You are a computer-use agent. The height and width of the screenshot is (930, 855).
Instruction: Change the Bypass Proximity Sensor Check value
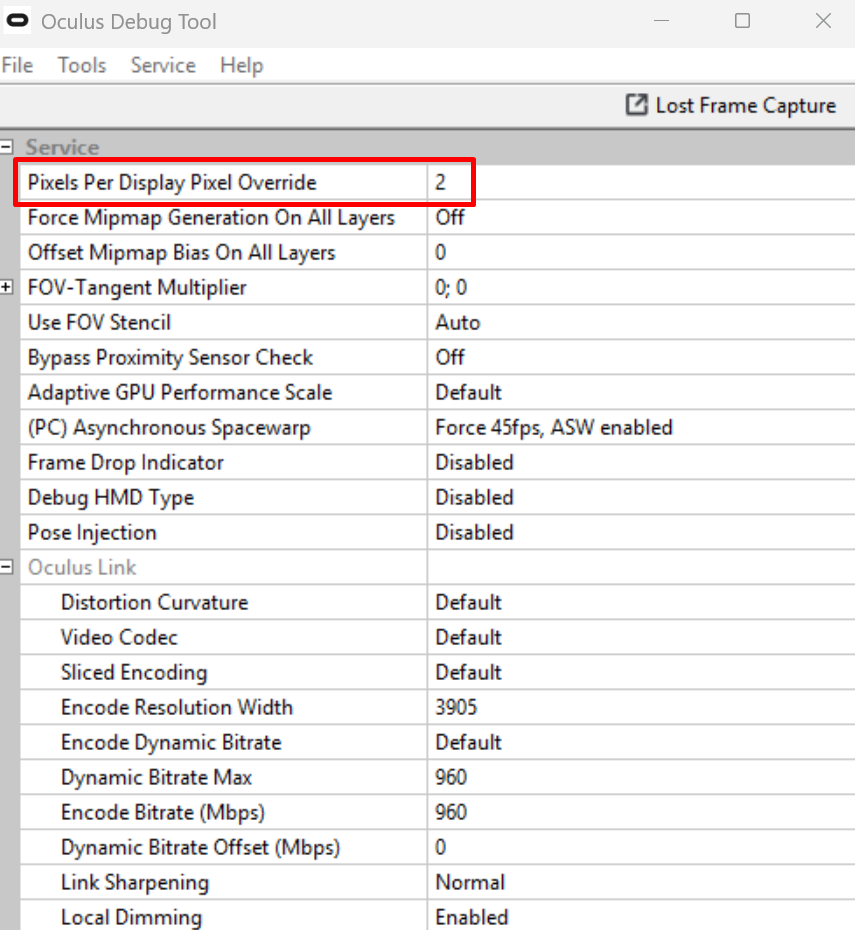(640, 357)
